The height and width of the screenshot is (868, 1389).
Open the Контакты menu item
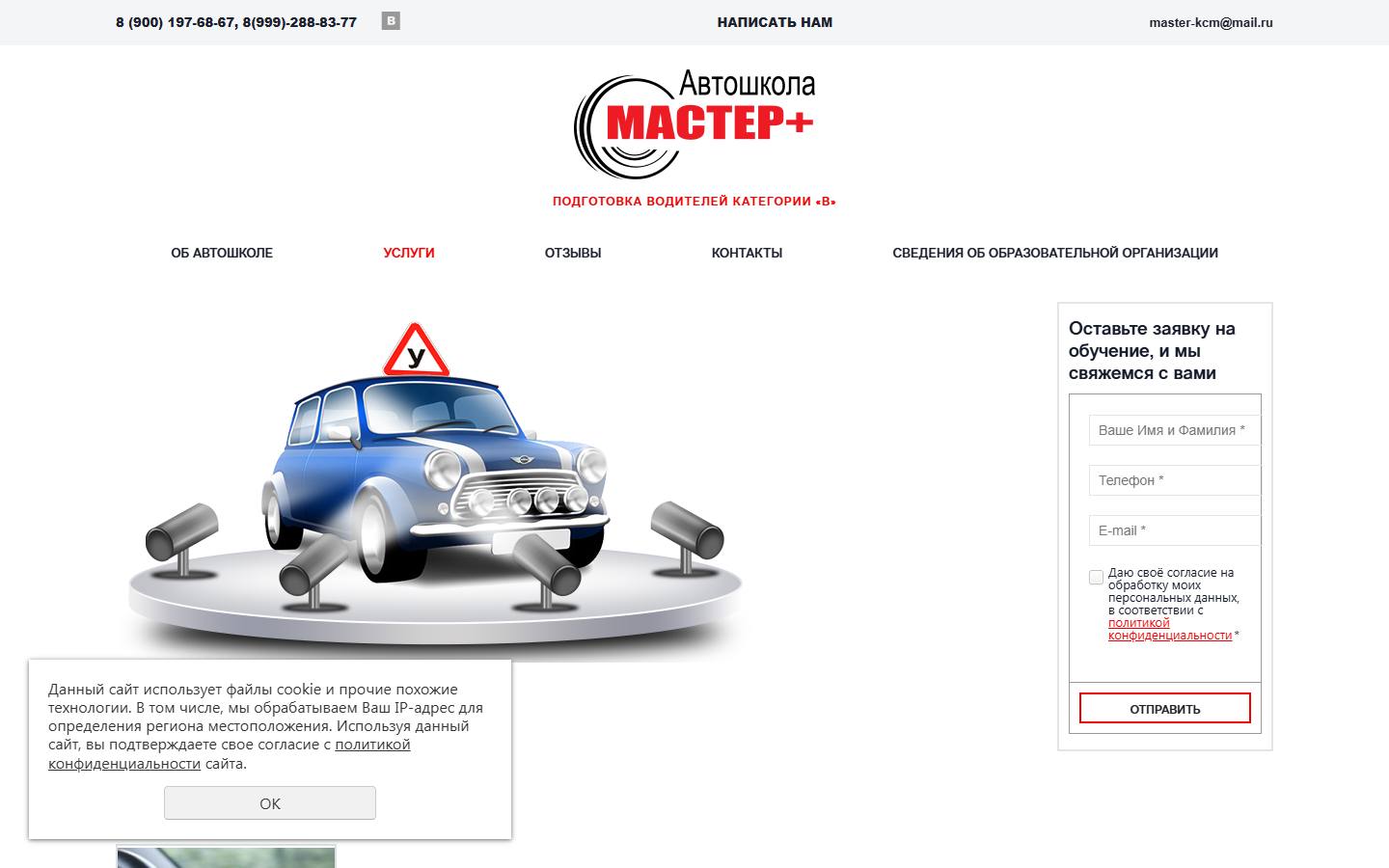tap(747, 253)
